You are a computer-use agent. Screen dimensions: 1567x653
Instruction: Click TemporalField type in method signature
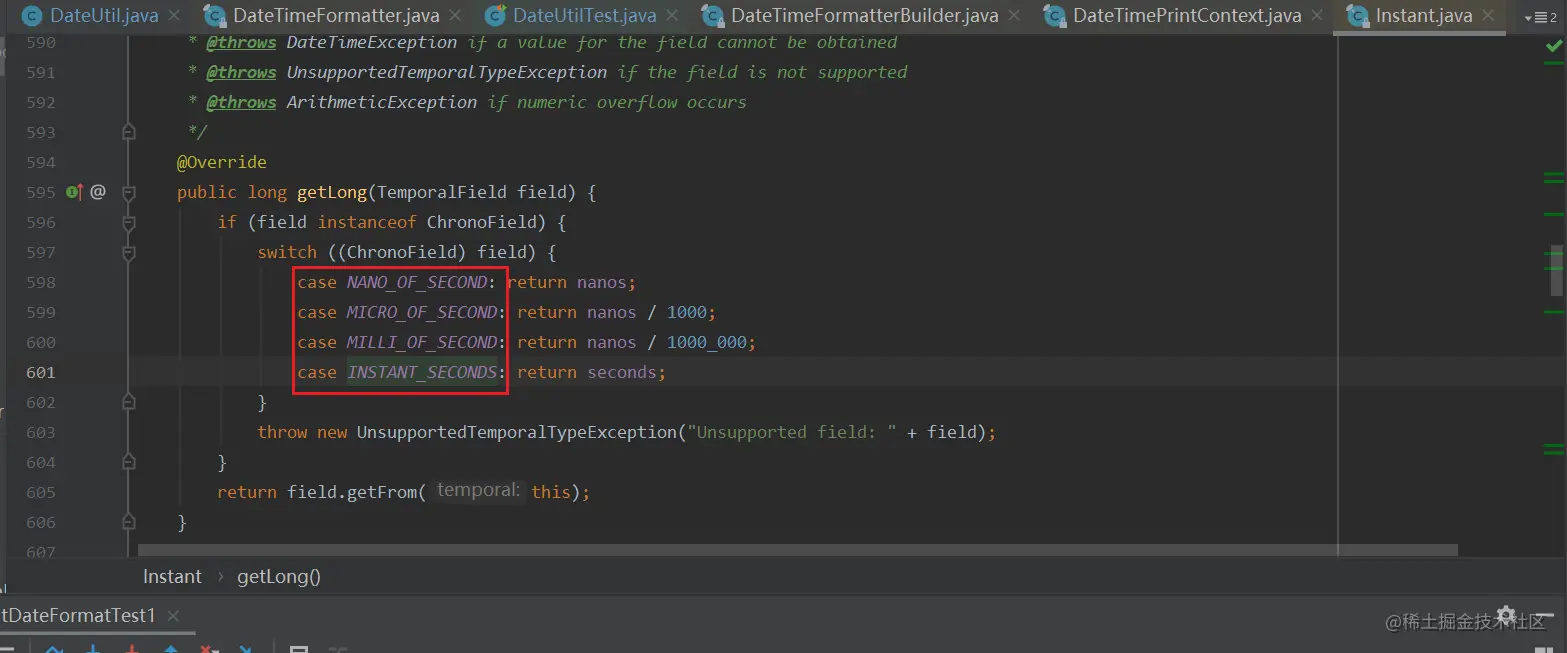[x=441, y=192]
